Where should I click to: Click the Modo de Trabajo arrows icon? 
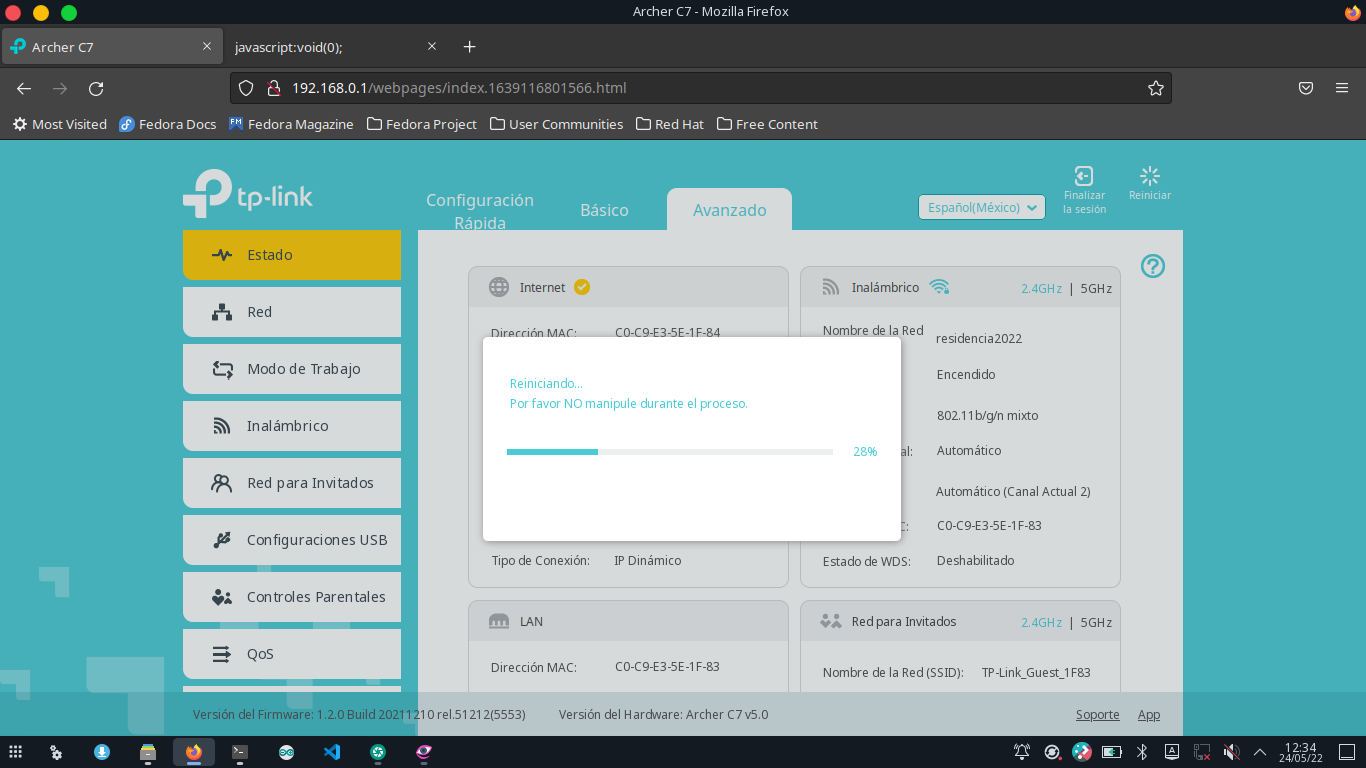tap(222, 369)
